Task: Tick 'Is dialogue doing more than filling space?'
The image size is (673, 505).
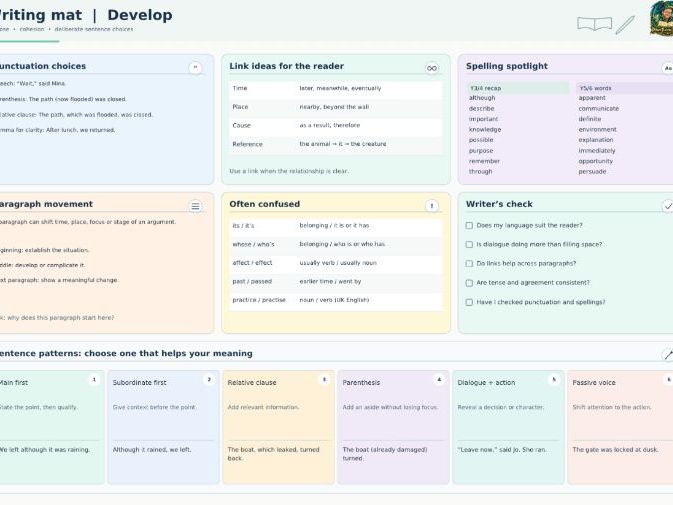Action: [469, 245]
